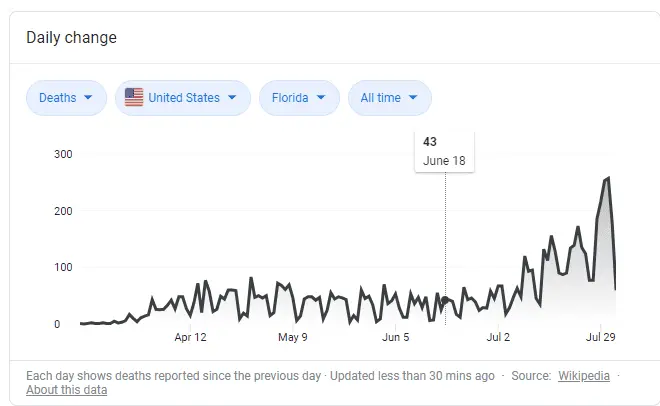Select the Jun 5 axis label
This screenshot has height=406, width=660.
(396, 338)
